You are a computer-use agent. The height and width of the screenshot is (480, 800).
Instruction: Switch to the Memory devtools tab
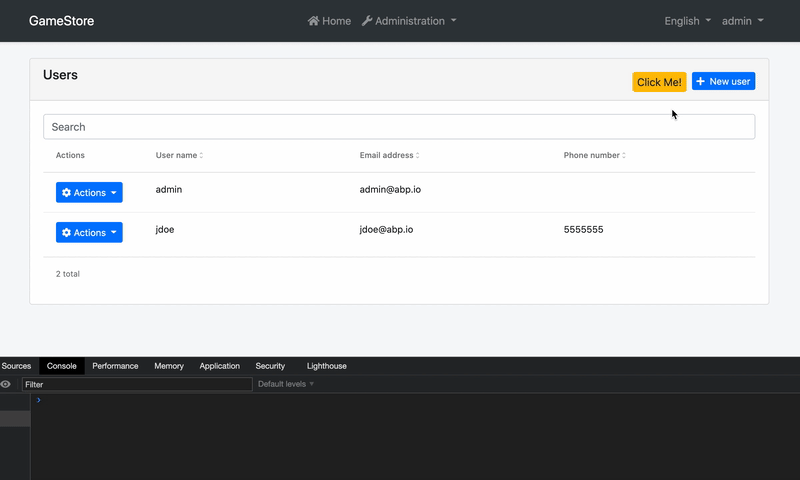tap(169, 366)
